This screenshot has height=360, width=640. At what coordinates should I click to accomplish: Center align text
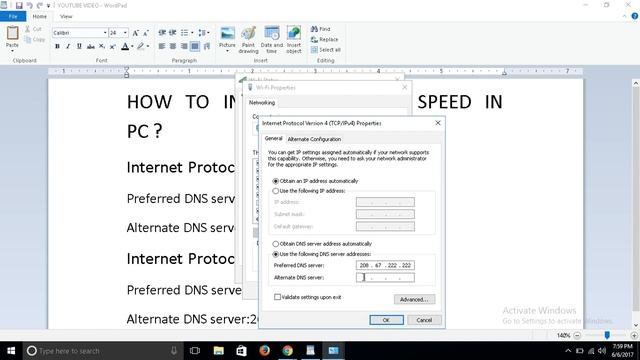coord(173,47)
